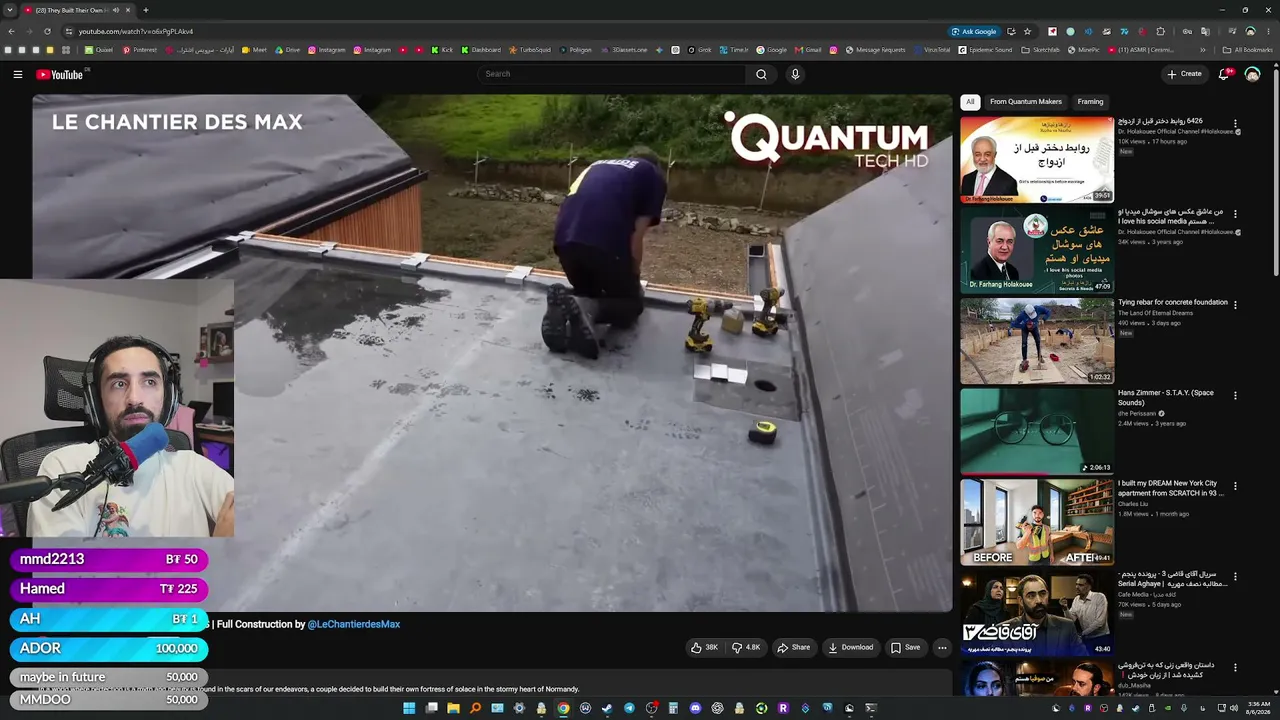Screen dimensions: 1280x720
Task: Mute the tab using speaker icon
Action: click(x=115, y=10)
